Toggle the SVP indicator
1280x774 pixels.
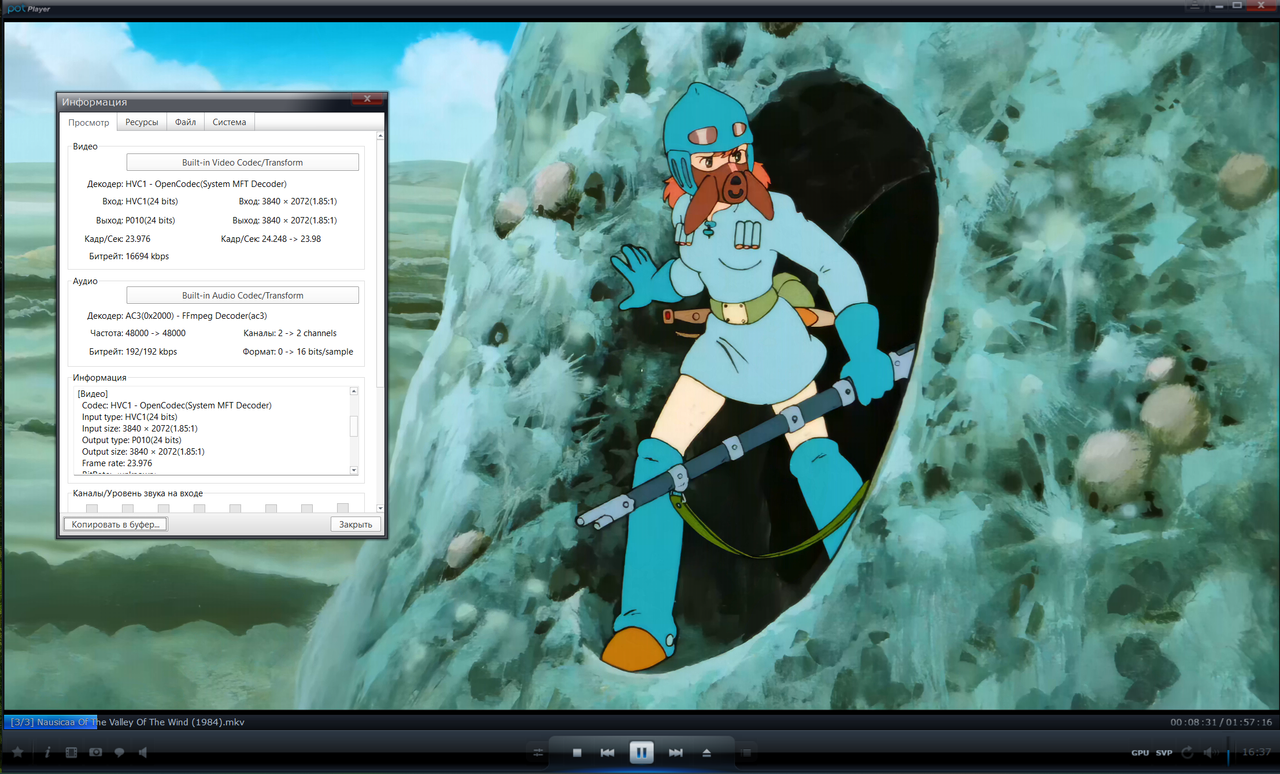pyautogui.click(x=1164, y=752)
